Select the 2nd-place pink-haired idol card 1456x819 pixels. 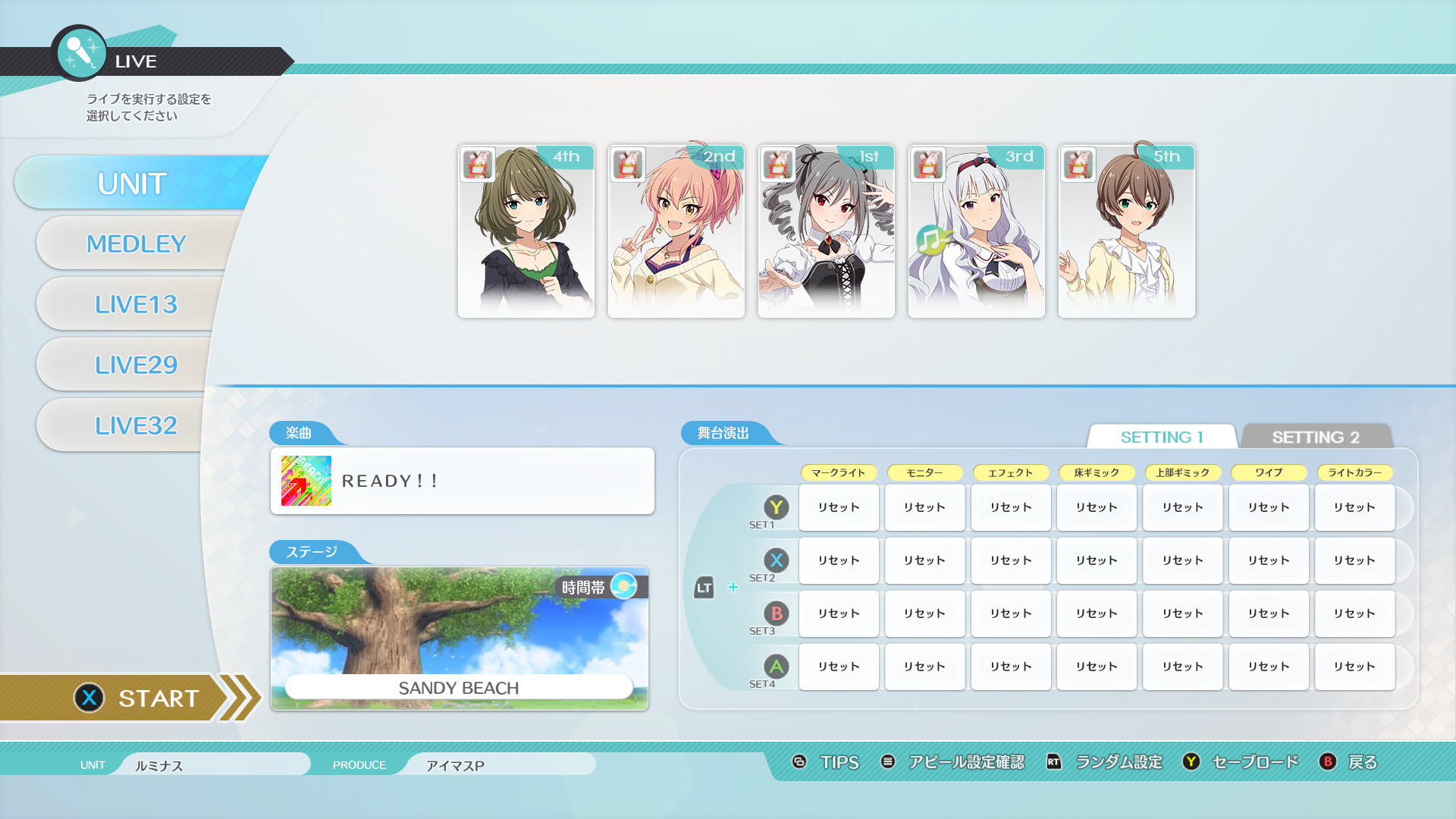[676, 231]
